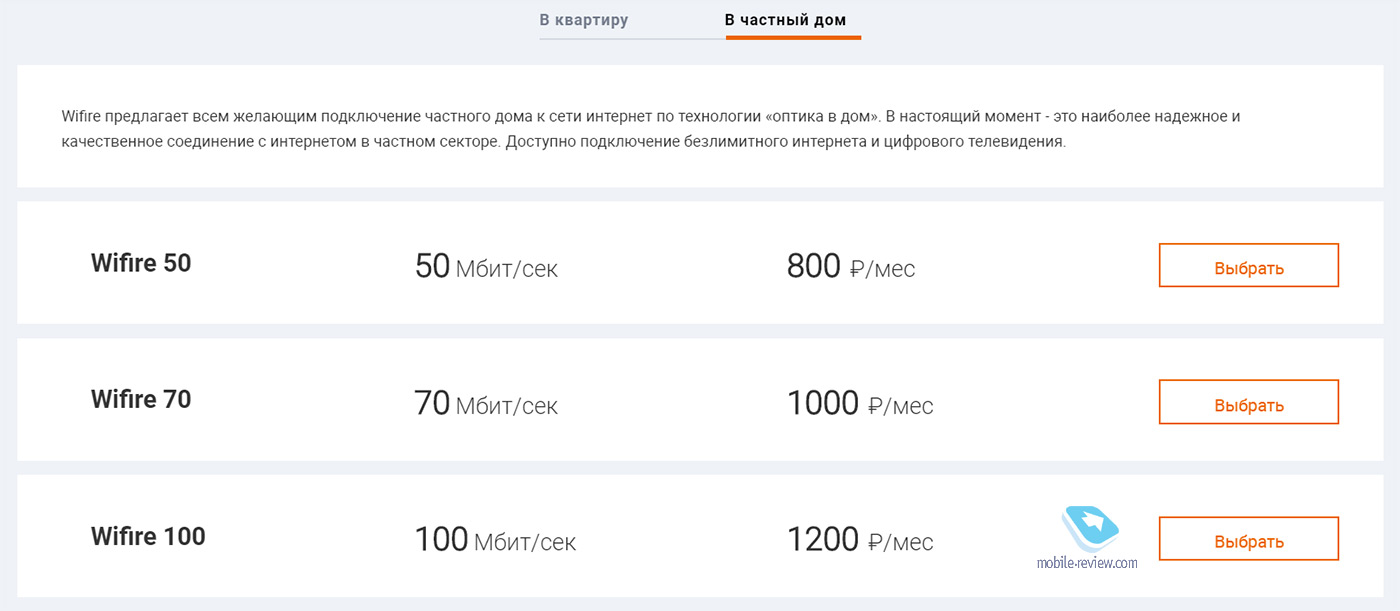This screenshot has height=611, width=1400.
Task: Open the «В частный дом» tab
Action: [785, 20]
